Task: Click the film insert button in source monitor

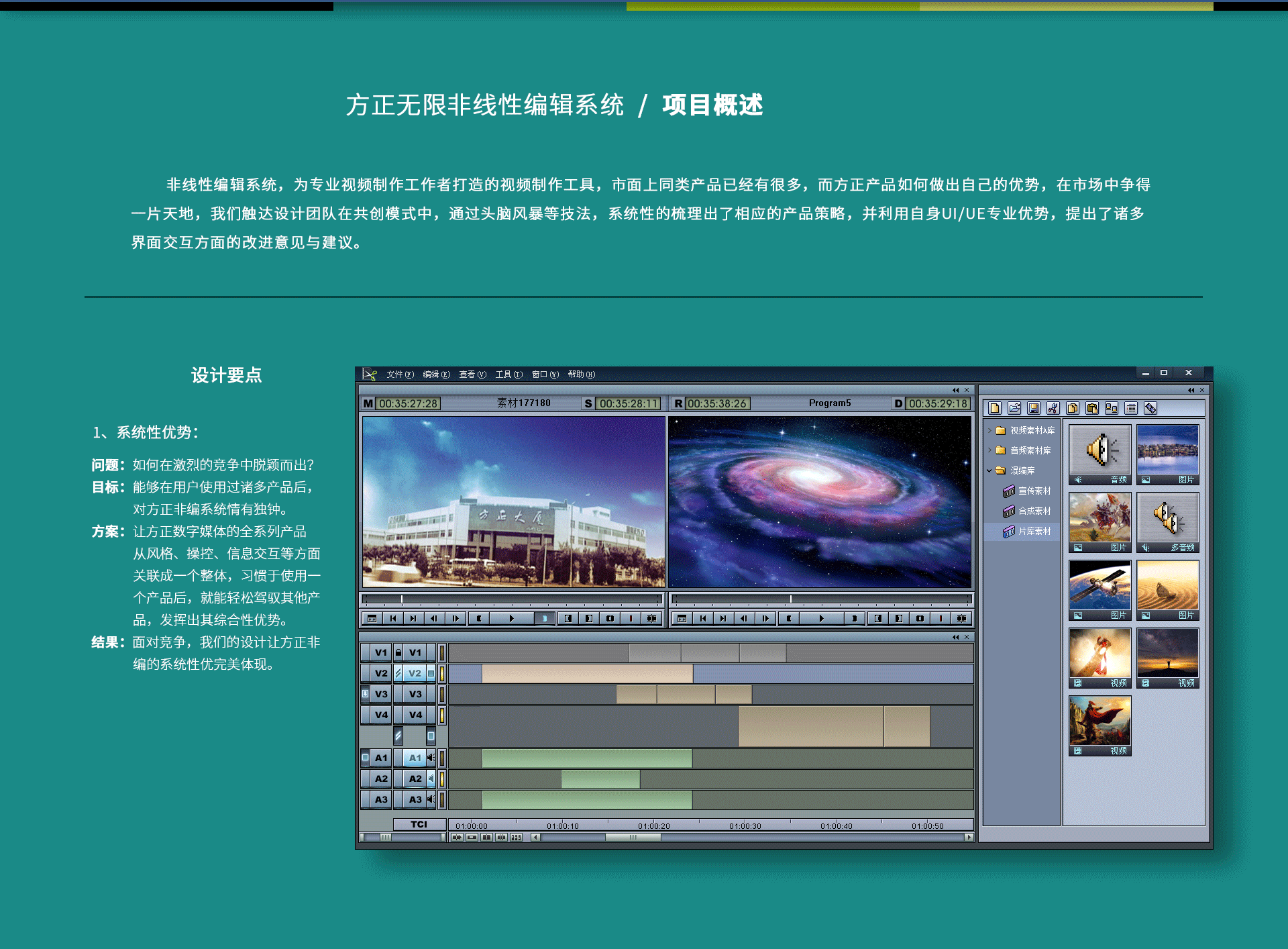Action: (651, 618)
